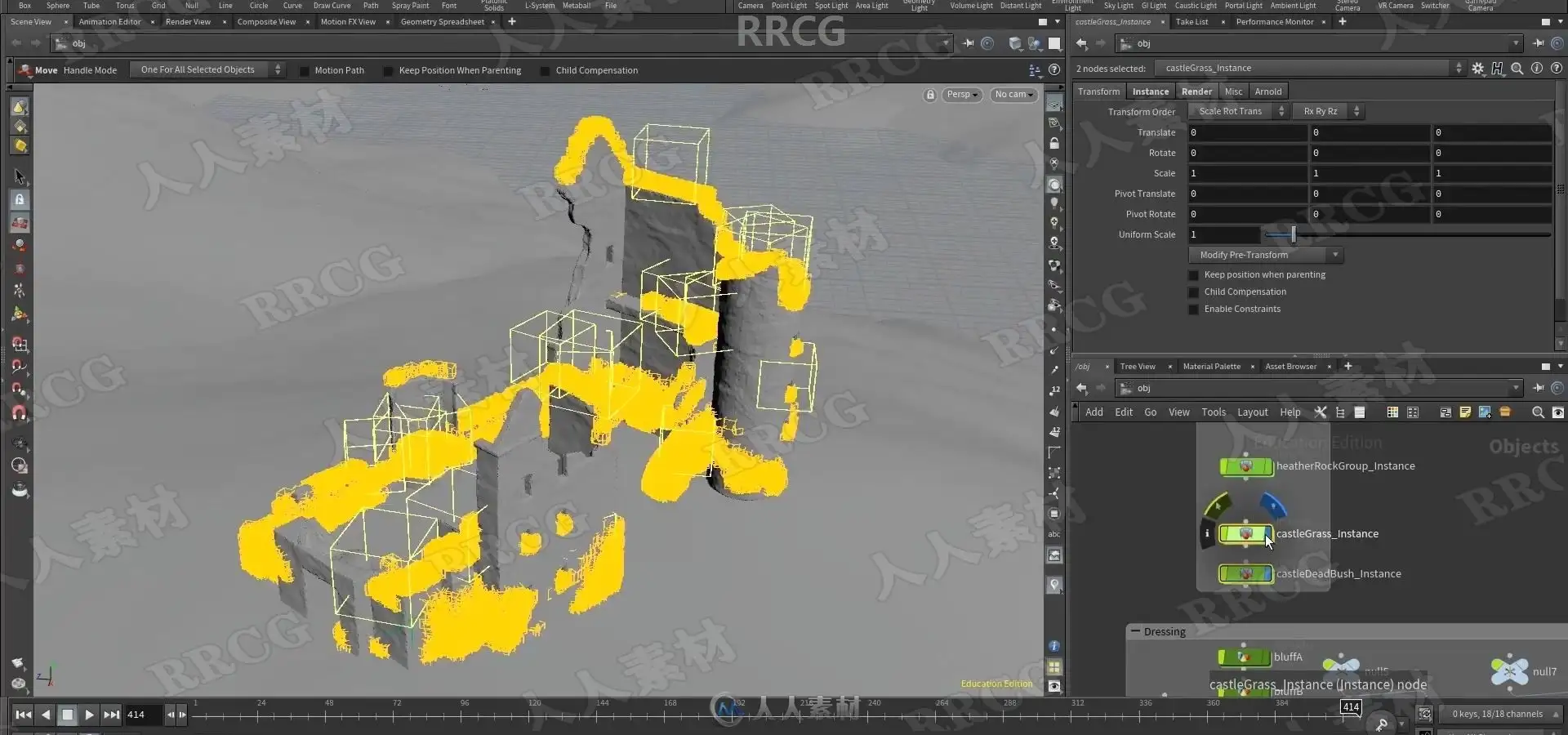The height and width of the screenshot is (735, 1568).
Task: Open the network display options eye icon
Action: click(1557, 412)
